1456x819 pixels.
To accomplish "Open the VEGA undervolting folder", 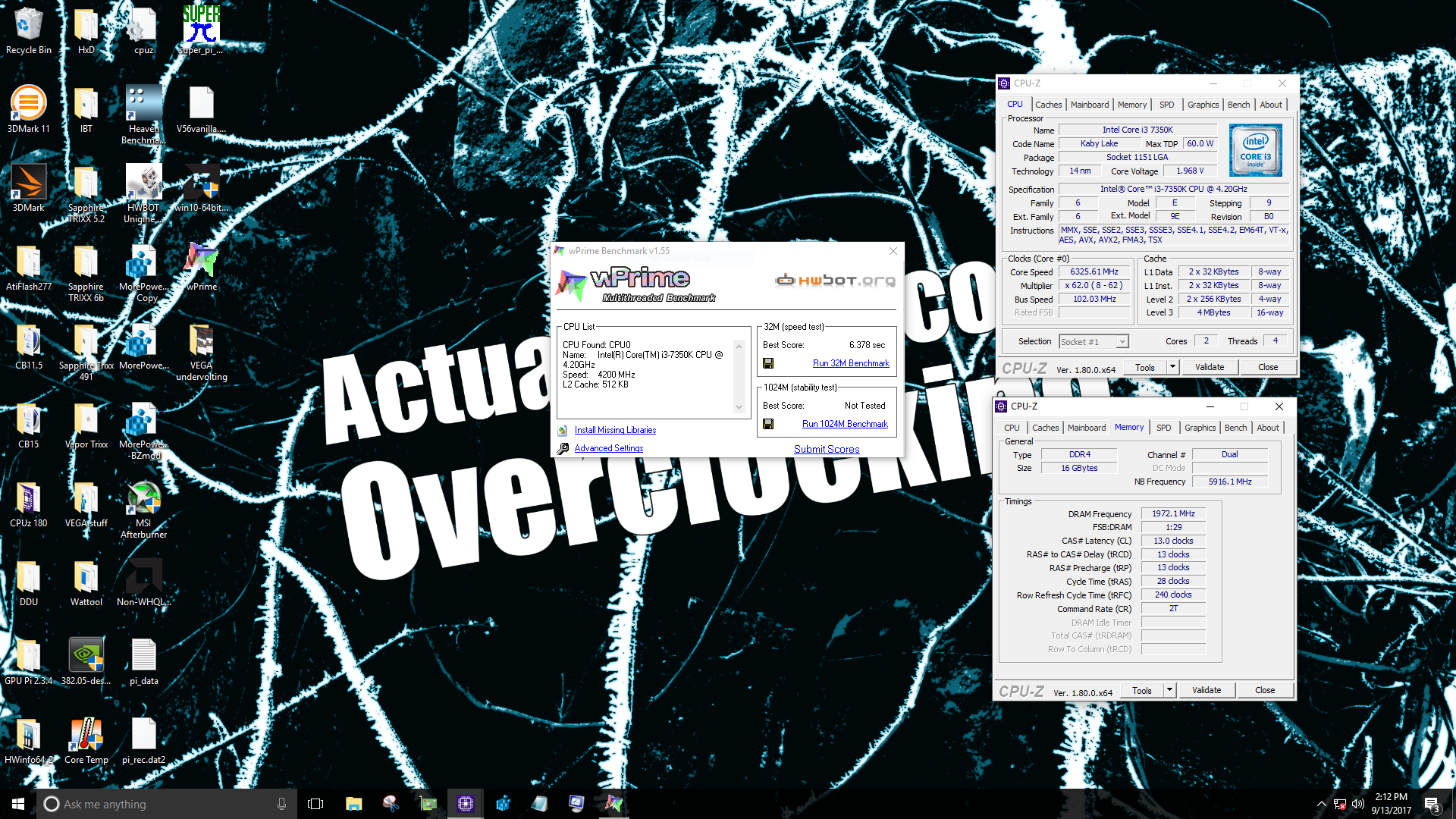I will [201, 351].
